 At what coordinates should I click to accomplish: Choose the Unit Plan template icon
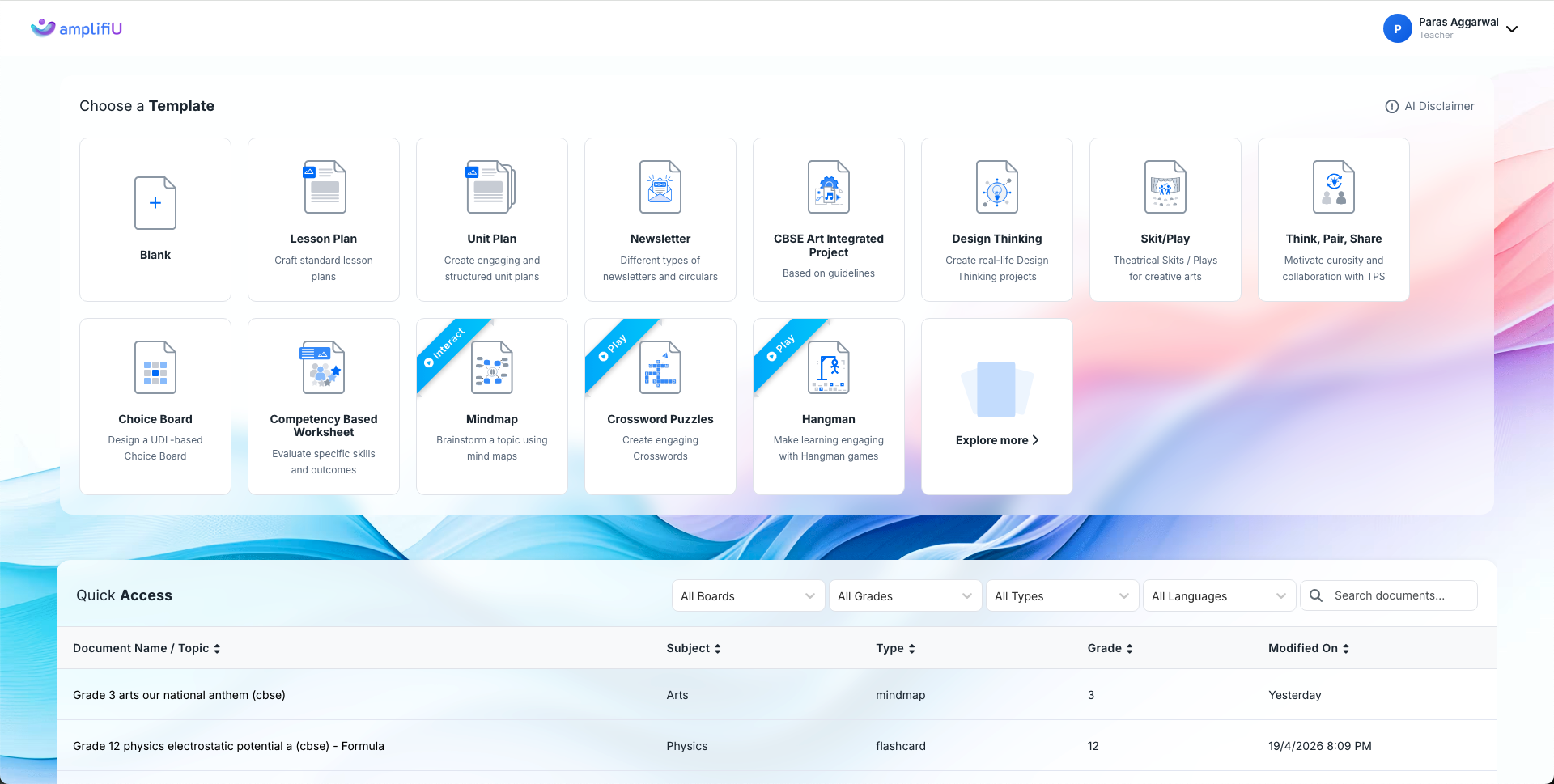[x=491, y=187]
